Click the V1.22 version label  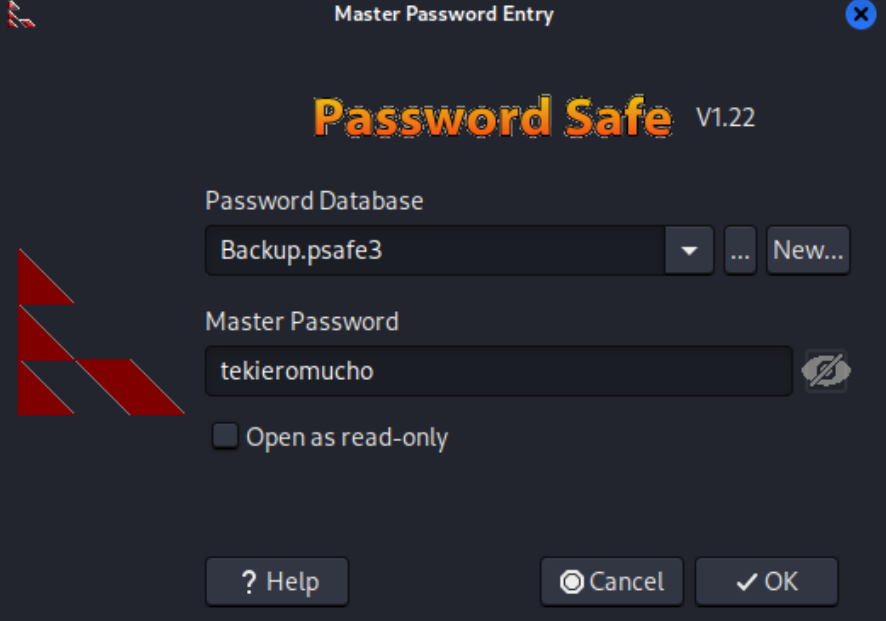click(725, 118)
